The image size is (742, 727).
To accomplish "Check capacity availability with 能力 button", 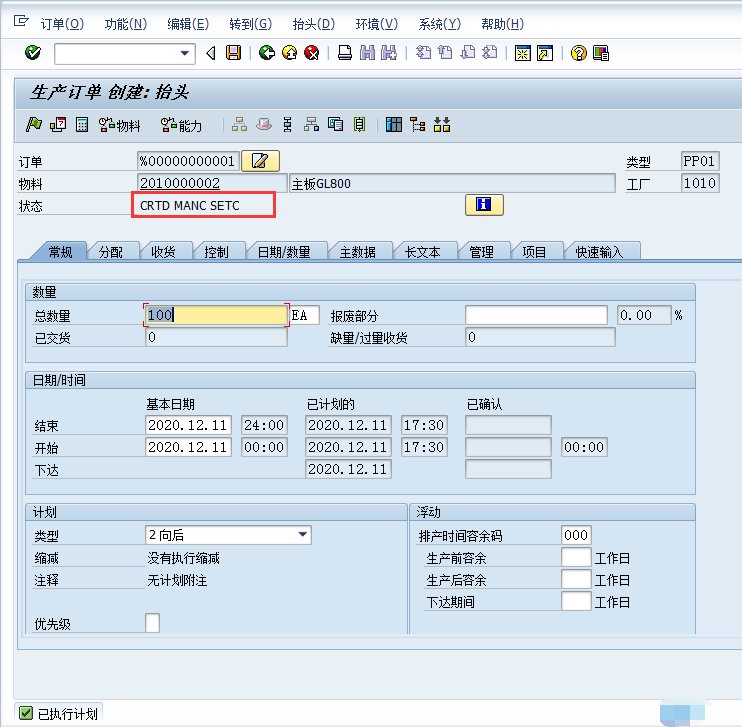I will 182,125.
